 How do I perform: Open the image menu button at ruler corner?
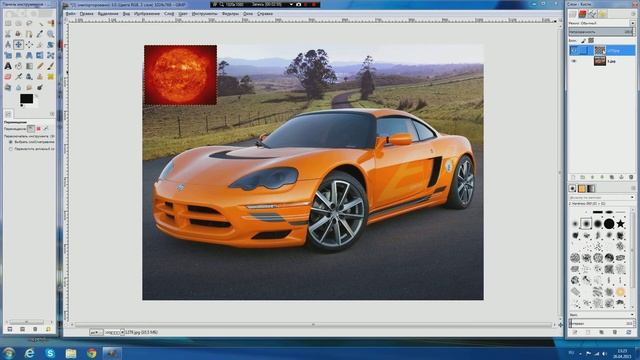tap(67, 20)
